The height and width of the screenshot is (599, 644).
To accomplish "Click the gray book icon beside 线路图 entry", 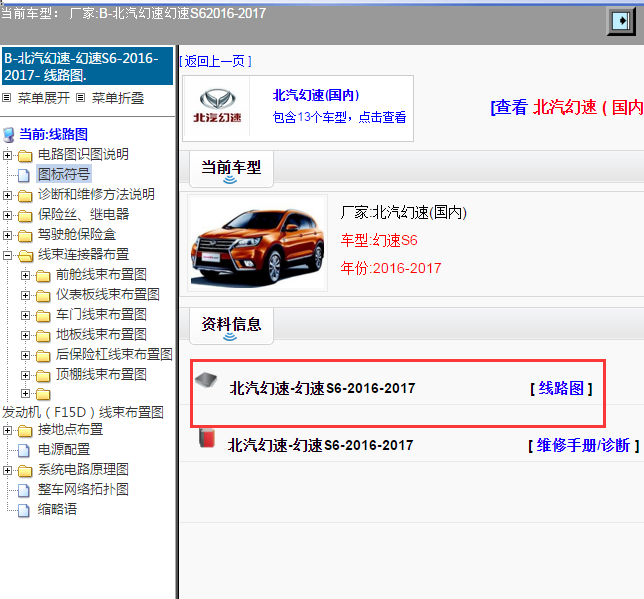I will (206, 380).
